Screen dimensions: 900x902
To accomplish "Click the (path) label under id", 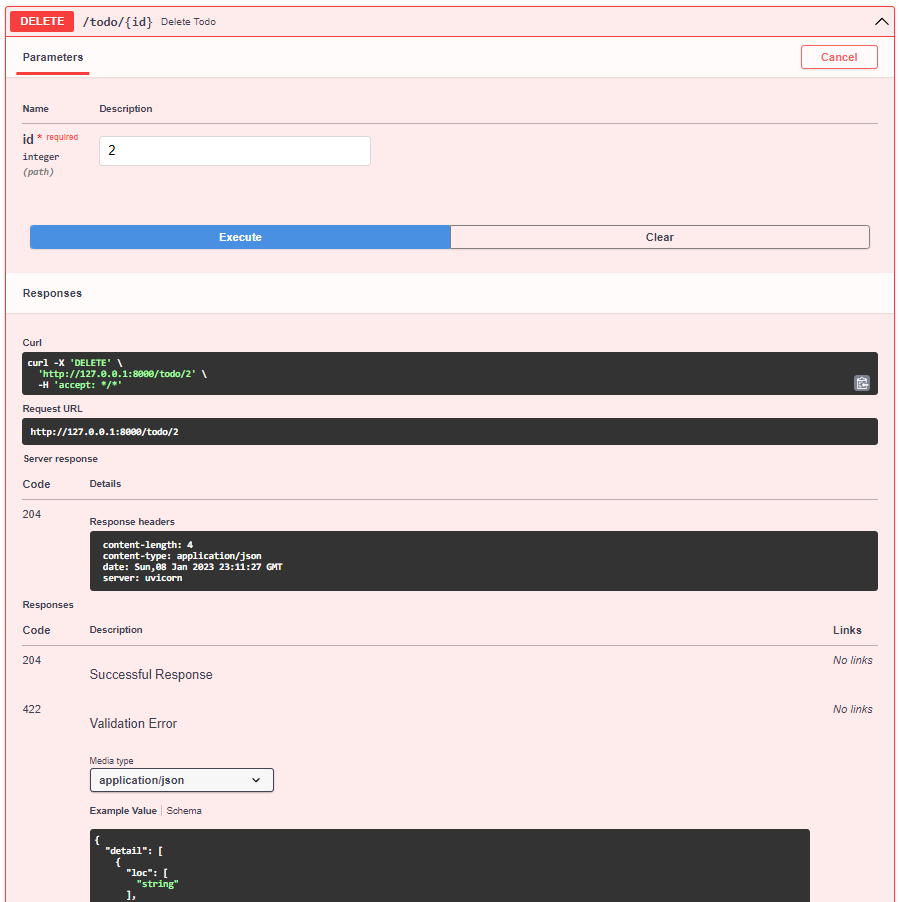I will tap(38, 171).
